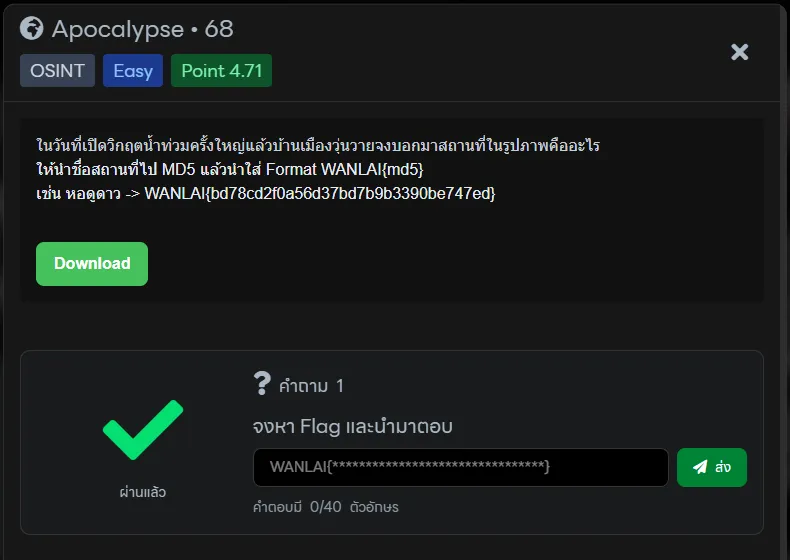Select the OSINT category tag
The width and height of the screenshot is (790, 560).
58,71
